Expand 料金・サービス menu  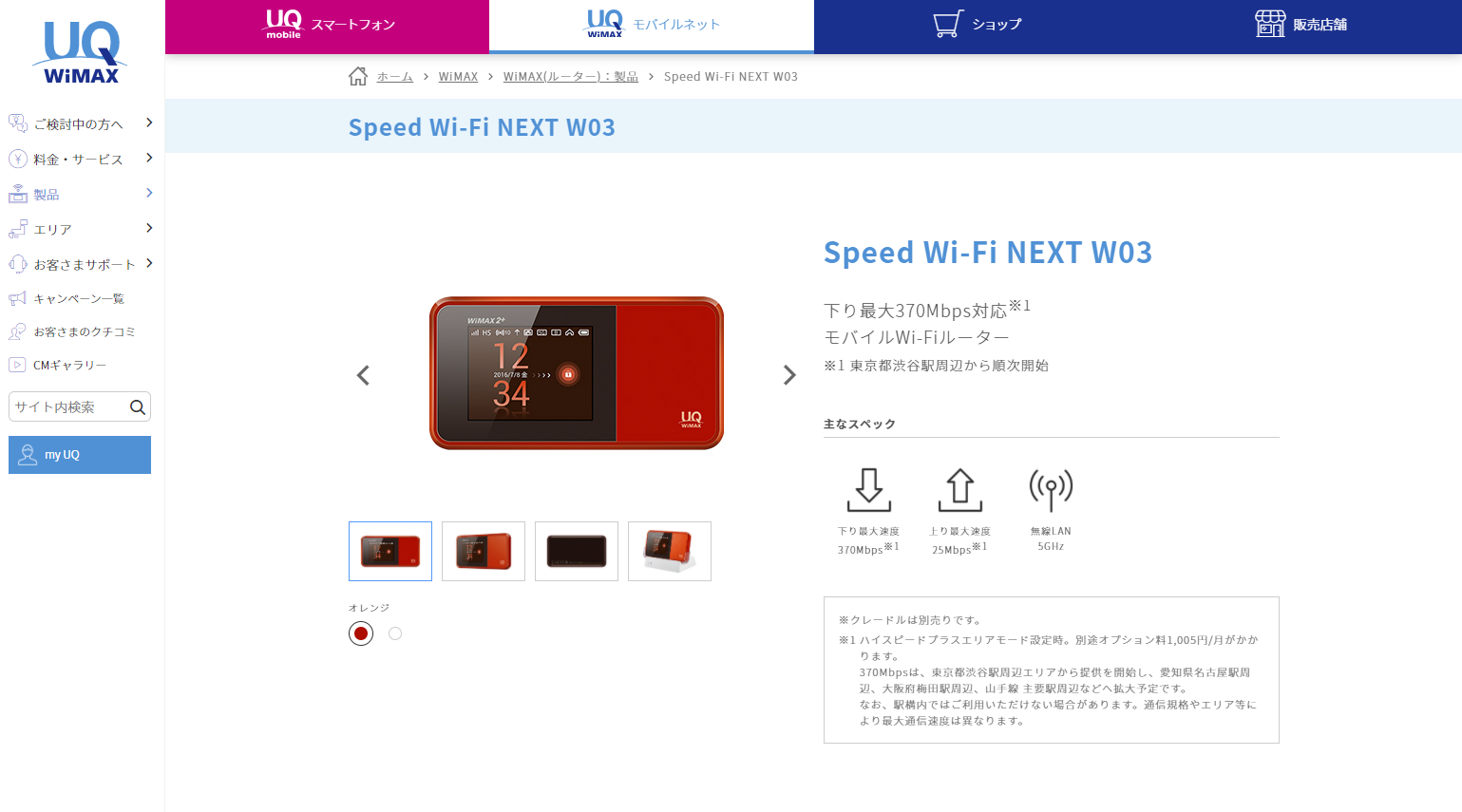80,159
